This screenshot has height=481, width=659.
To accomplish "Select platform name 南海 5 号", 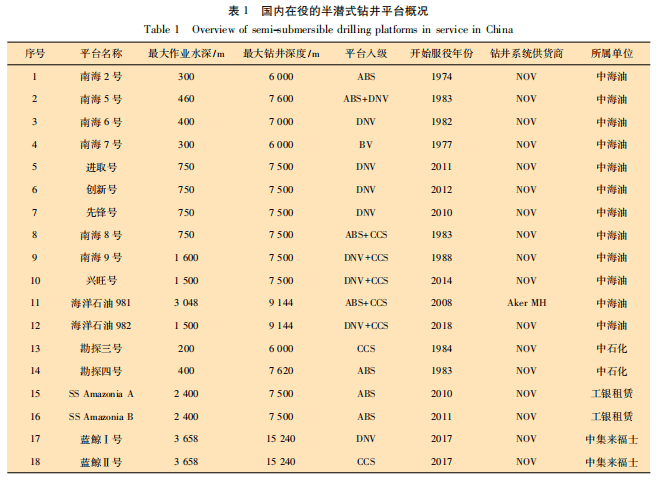I will (x=101, y=99).
